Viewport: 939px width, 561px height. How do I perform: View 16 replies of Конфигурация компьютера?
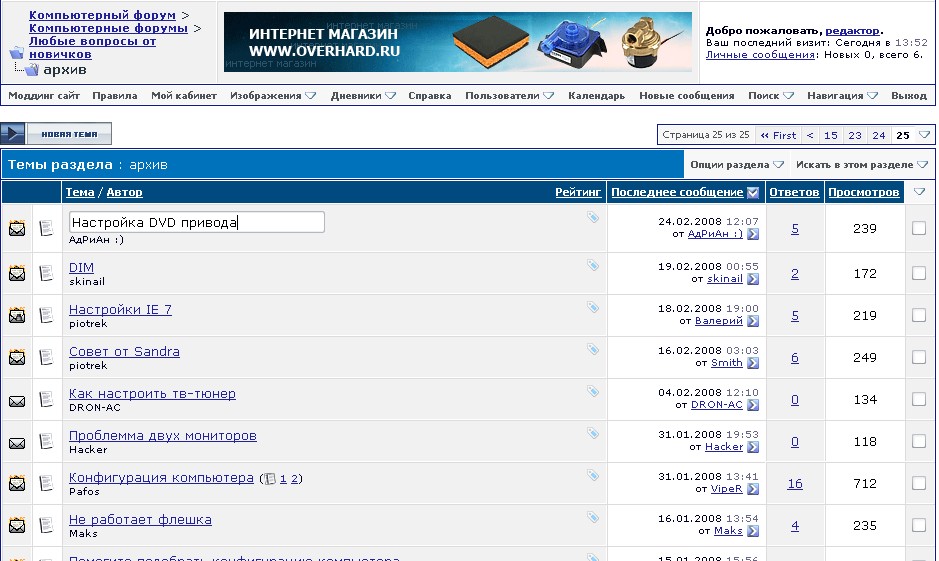click(795, 484)
